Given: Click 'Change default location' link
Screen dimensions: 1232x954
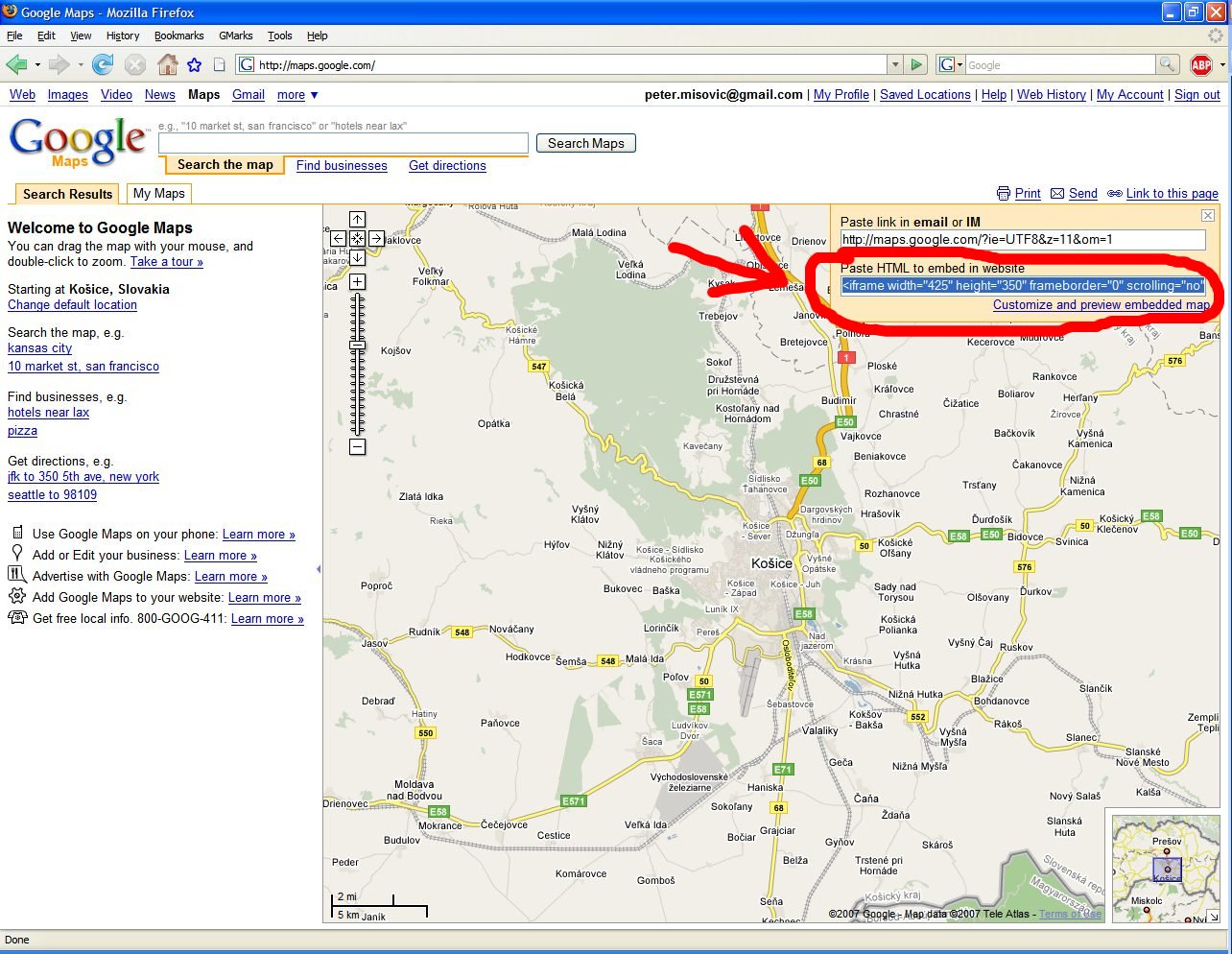Looking at the screenshot, I should pyautogui.click(x=72, y=304).
